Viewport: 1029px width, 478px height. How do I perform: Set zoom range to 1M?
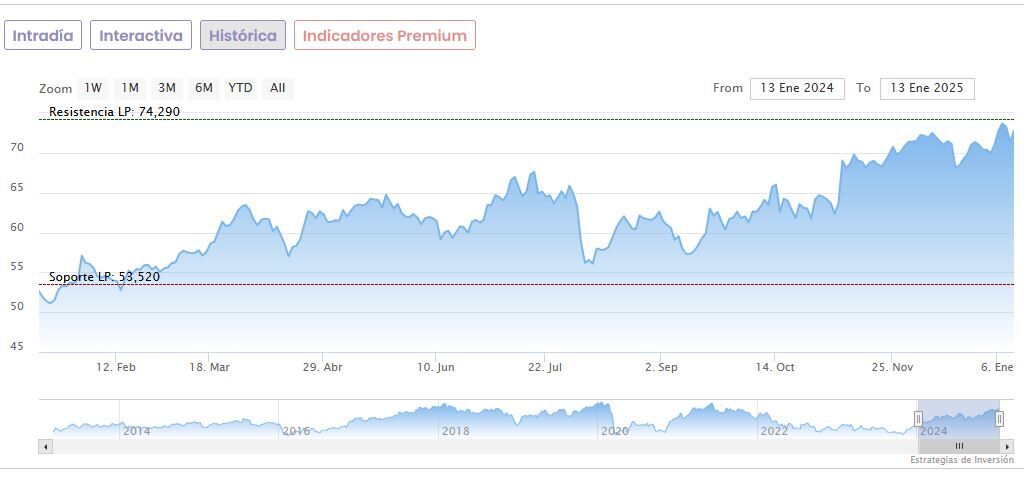[x=130, y=88]
